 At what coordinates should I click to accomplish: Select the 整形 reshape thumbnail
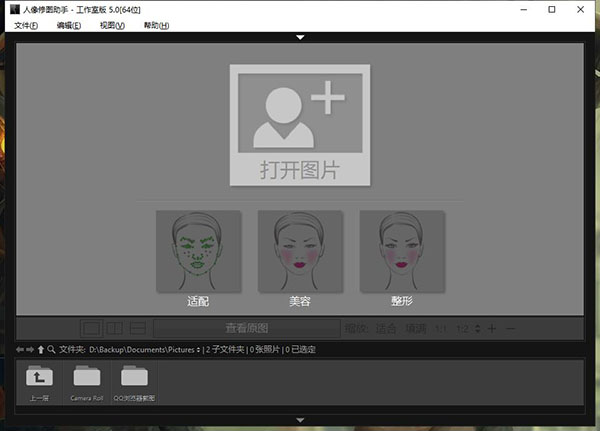(x=402, y=251)
